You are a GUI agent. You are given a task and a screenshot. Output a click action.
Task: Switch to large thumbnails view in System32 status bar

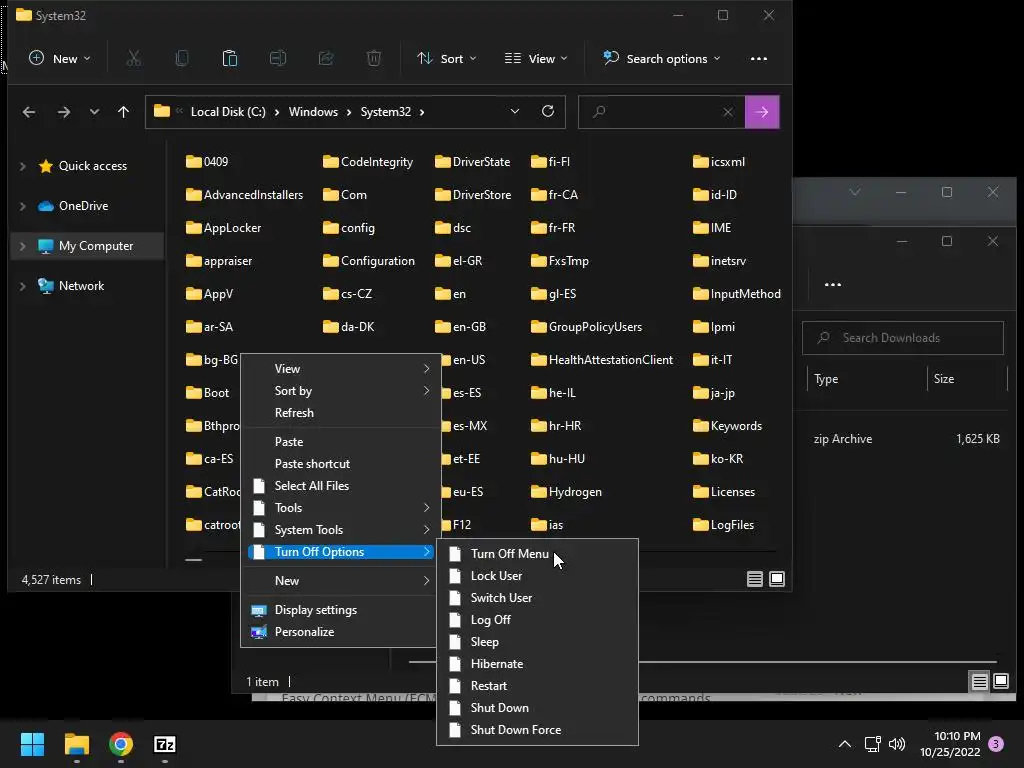[x=777, y=579]
